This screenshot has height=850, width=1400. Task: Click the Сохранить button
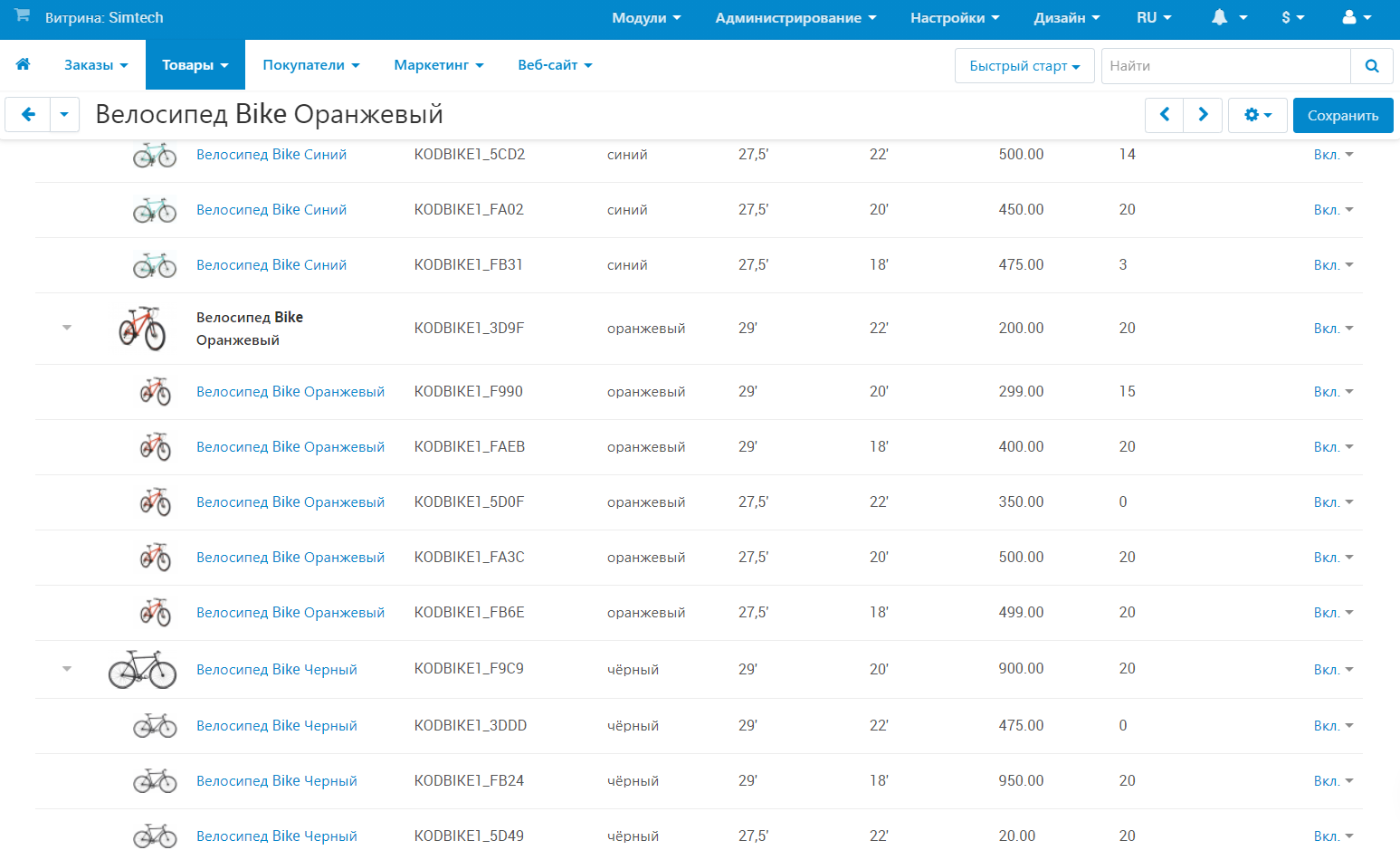point(1342,115)
